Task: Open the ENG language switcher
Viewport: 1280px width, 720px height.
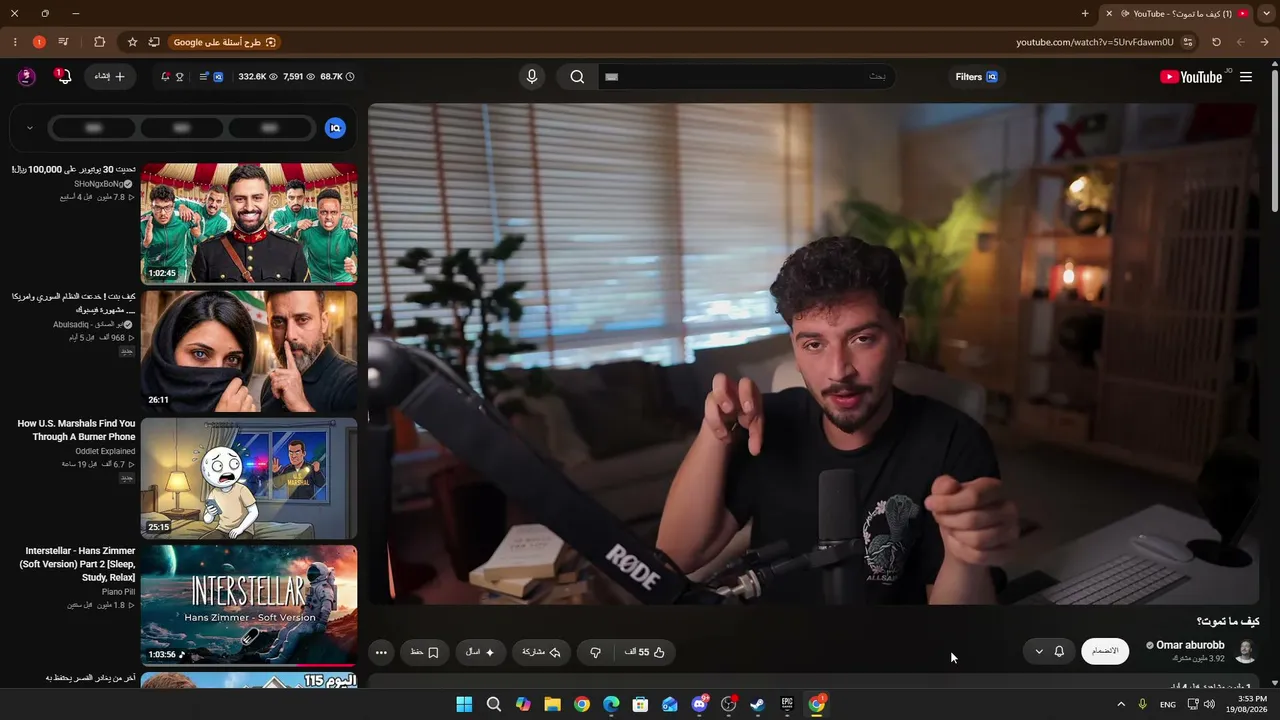Action: click(1168, 704)
